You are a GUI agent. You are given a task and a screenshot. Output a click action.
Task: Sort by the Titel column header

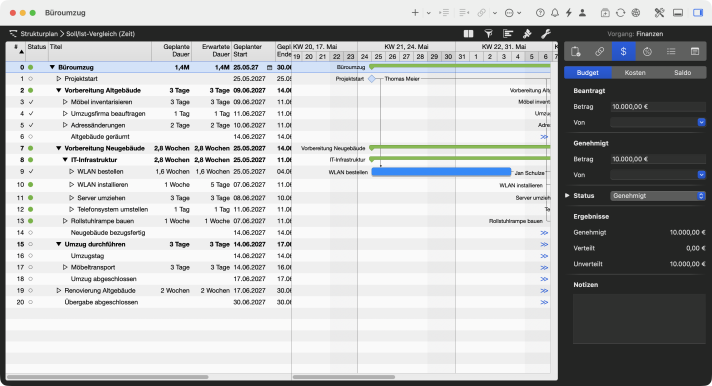[100, 51]
